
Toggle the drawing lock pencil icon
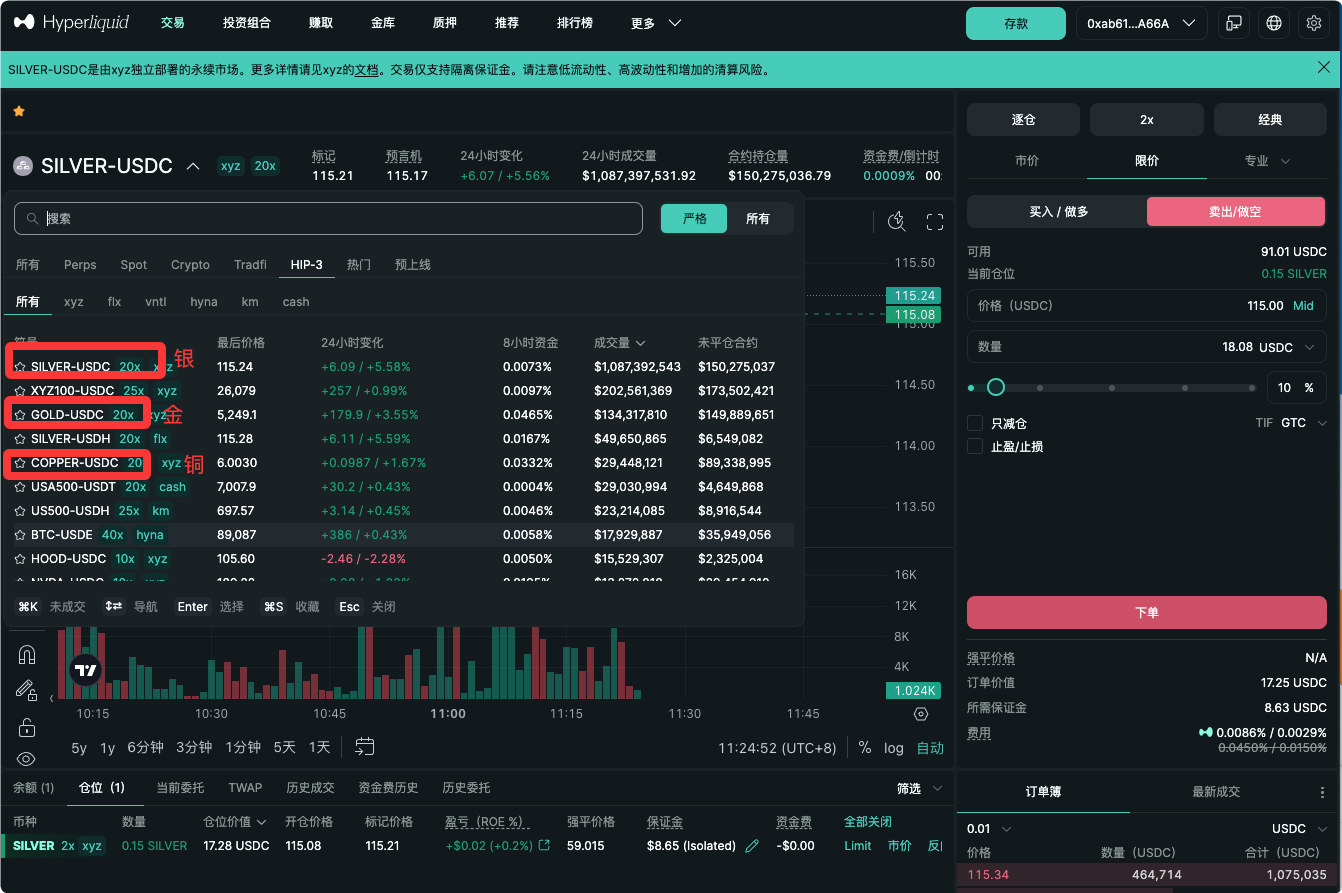tap(26, 690)
